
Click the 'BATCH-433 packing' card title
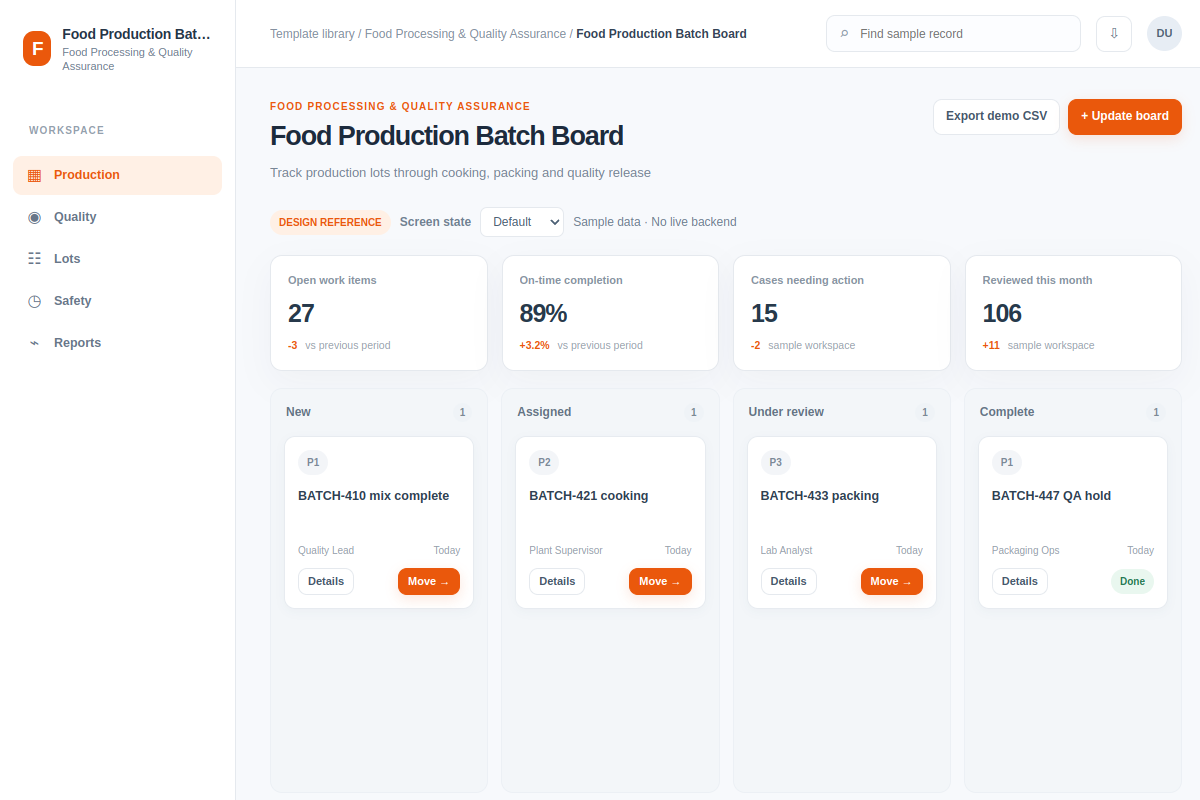coord(820,496)
